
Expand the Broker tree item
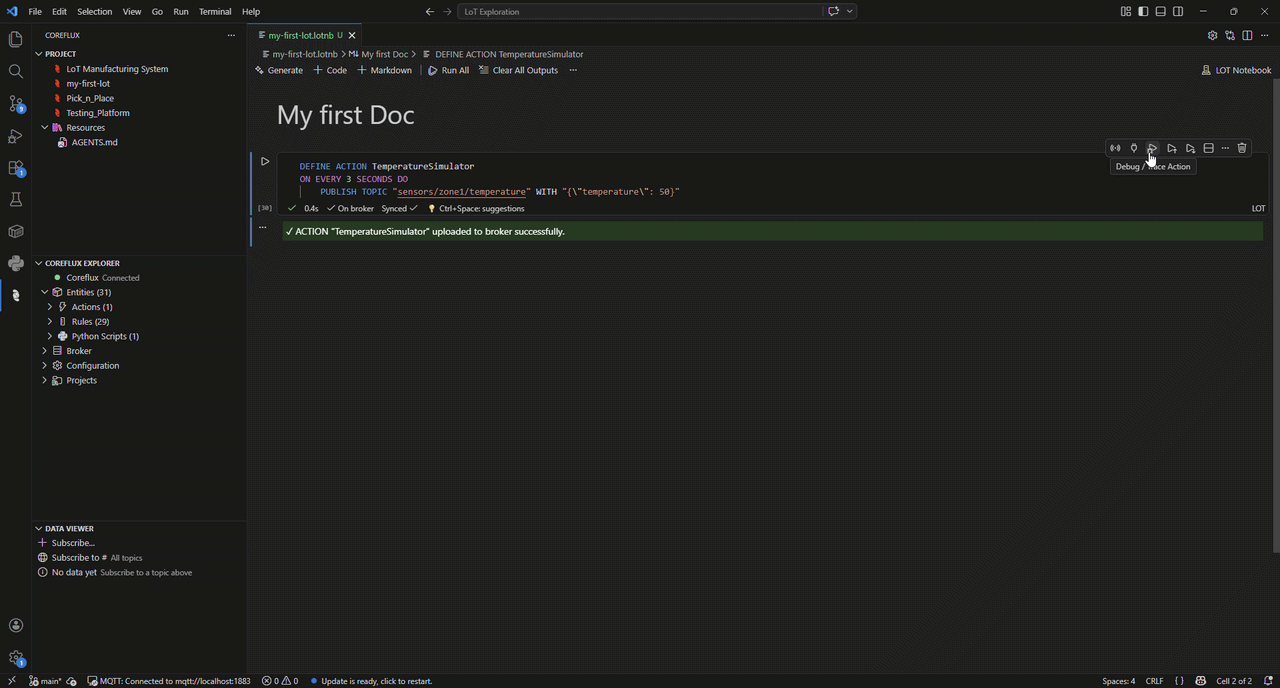coord(44,350)
